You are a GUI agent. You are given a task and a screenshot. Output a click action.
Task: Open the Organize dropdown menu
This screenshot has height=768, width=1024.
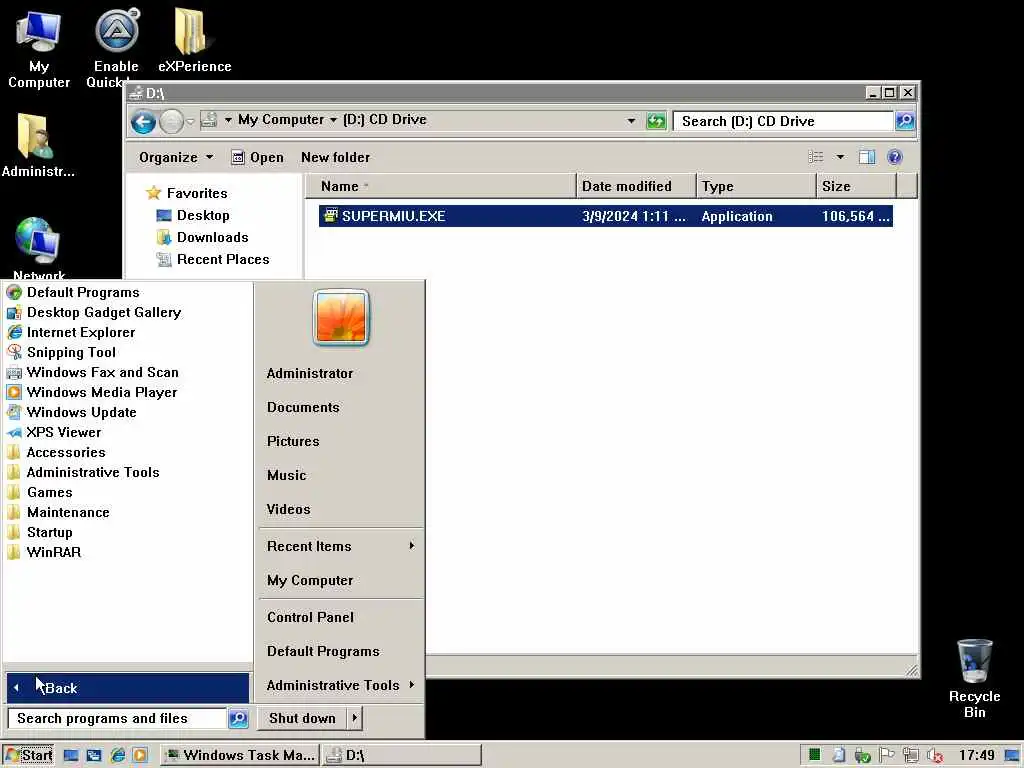coord(176,157)
